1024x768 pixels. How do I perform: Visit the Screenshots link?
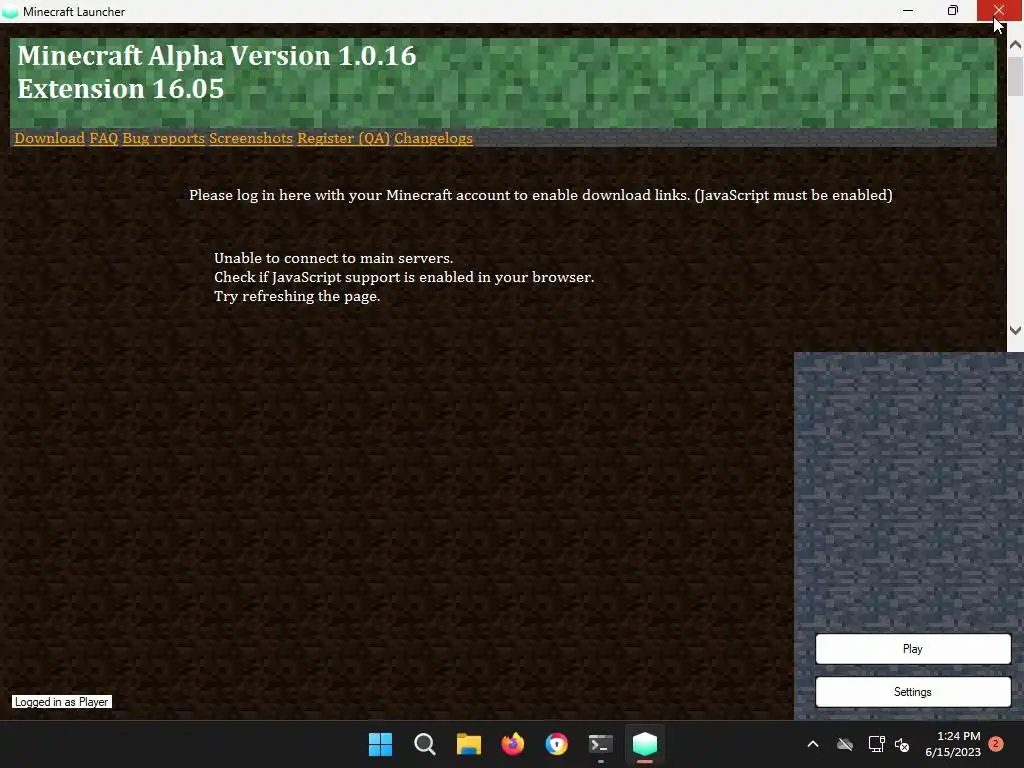pos(251,138)
